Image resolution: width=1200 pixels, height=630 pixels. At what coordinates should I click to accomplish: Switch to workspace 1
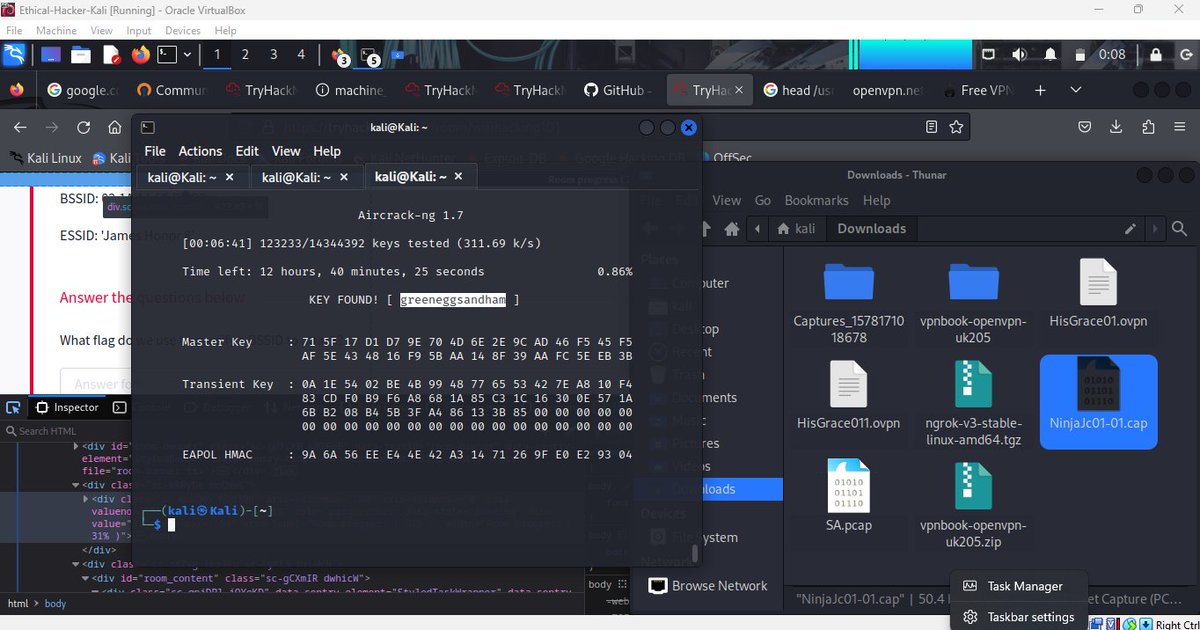pos(217,54)
